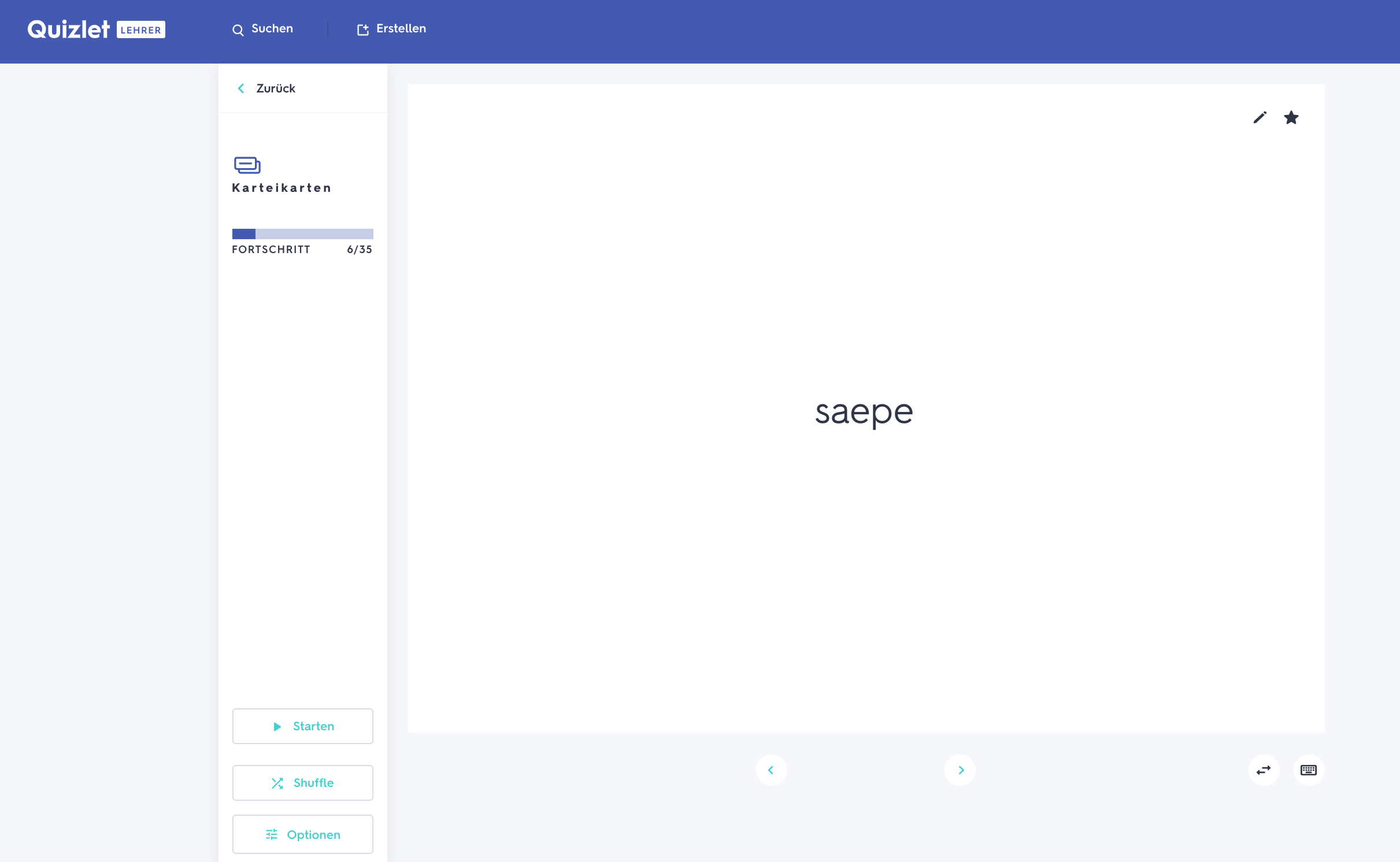The image size is (1400, 862).
Task: Click the Karteikarten flashcards icon
Action: coord(247,165)
